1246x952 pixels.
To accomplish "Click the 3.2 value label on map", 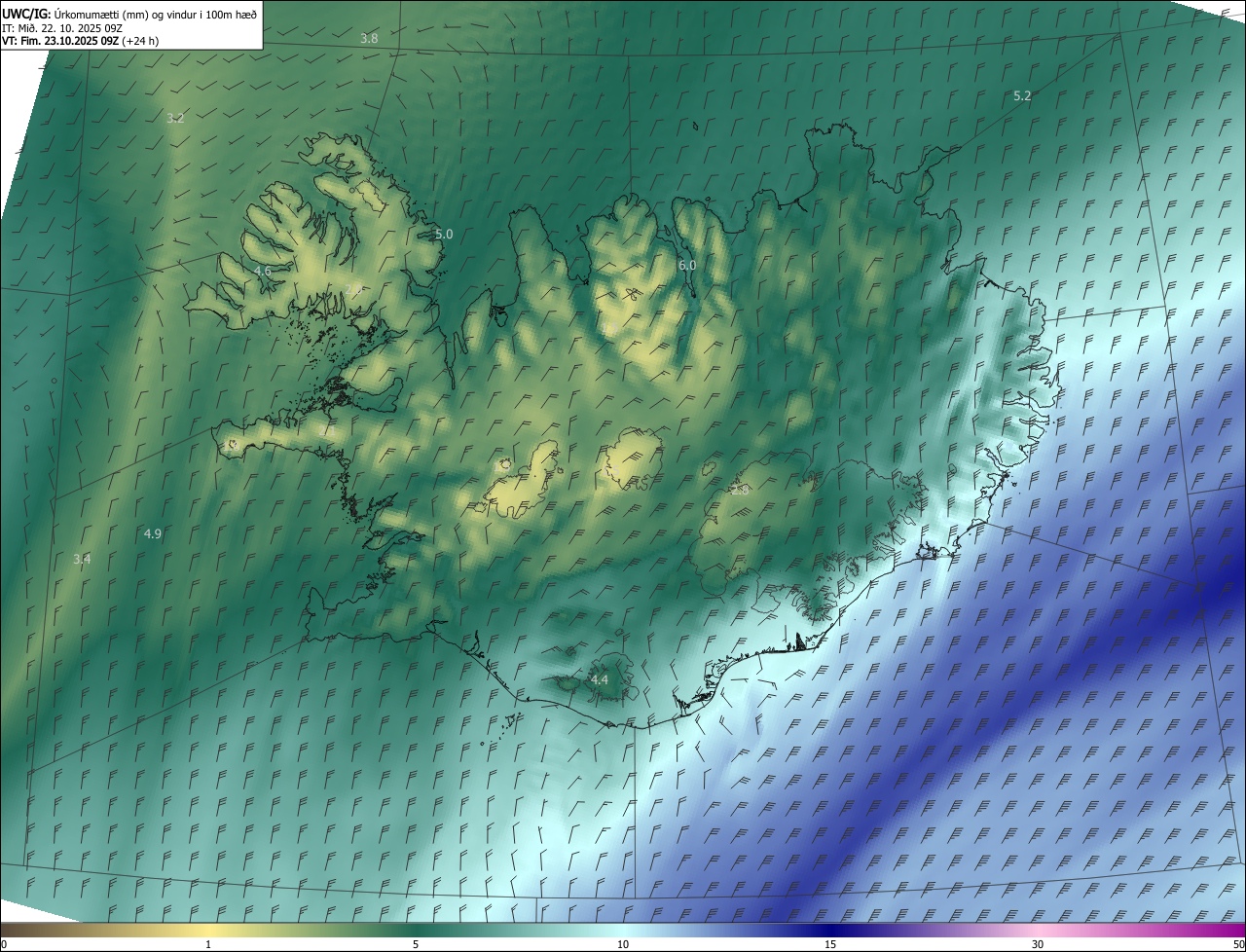I will (175, 118).
